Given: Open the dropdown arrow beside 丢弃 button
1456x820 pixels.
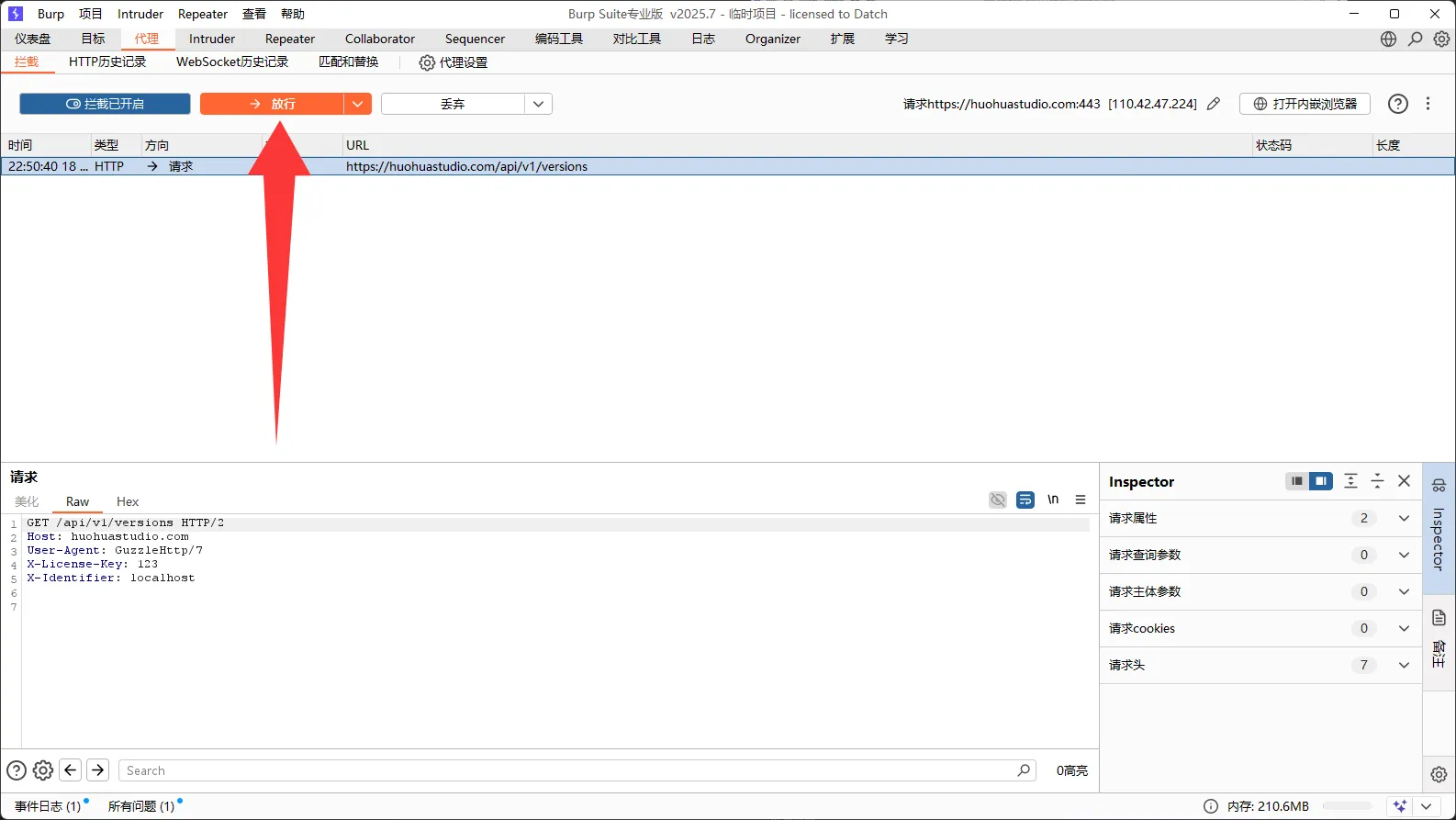Looking at the screenshot, I should pyautogui.click(x=538, y=104).
